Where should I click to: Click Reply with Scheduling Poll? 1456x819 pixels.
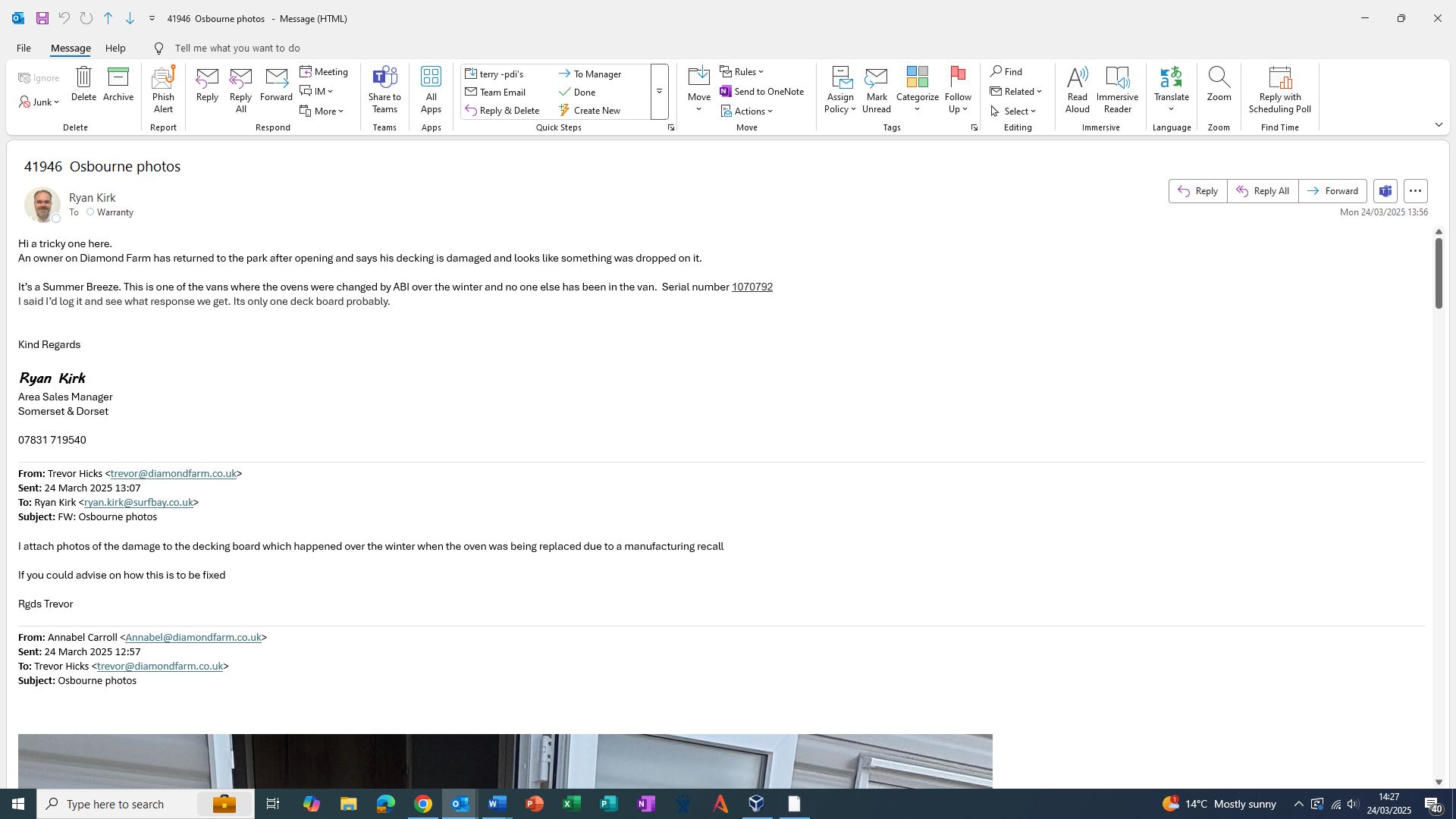(x=1279, y=89)
